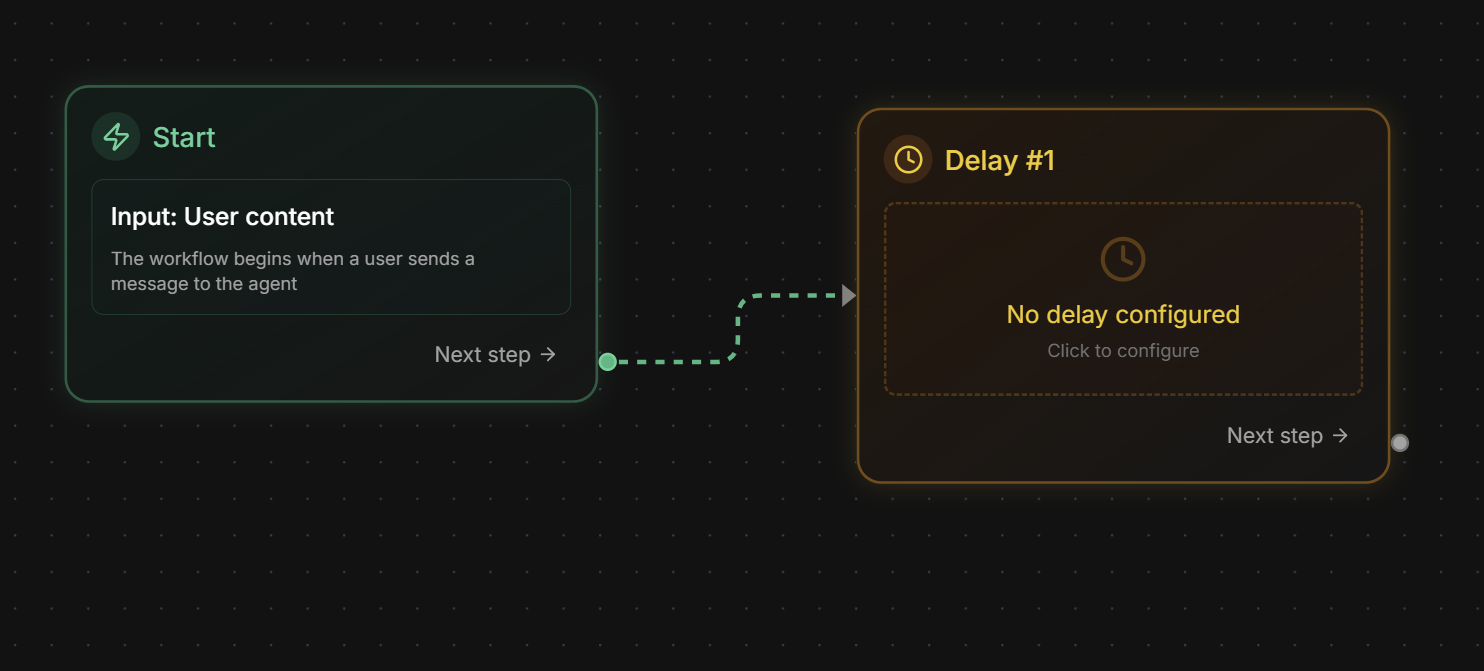Click Next step on the Start node

(x=483, y=354)
